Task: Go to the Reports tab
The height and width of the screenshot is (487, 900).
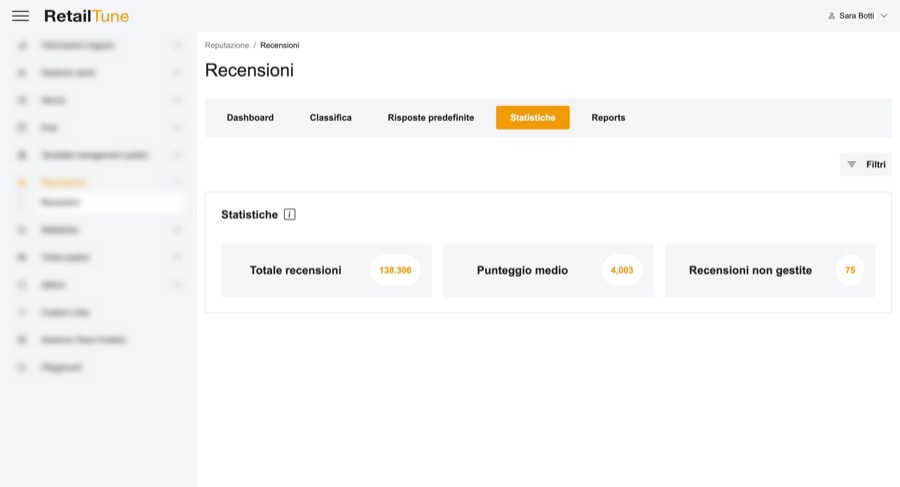Action: (x=608, y=118)
